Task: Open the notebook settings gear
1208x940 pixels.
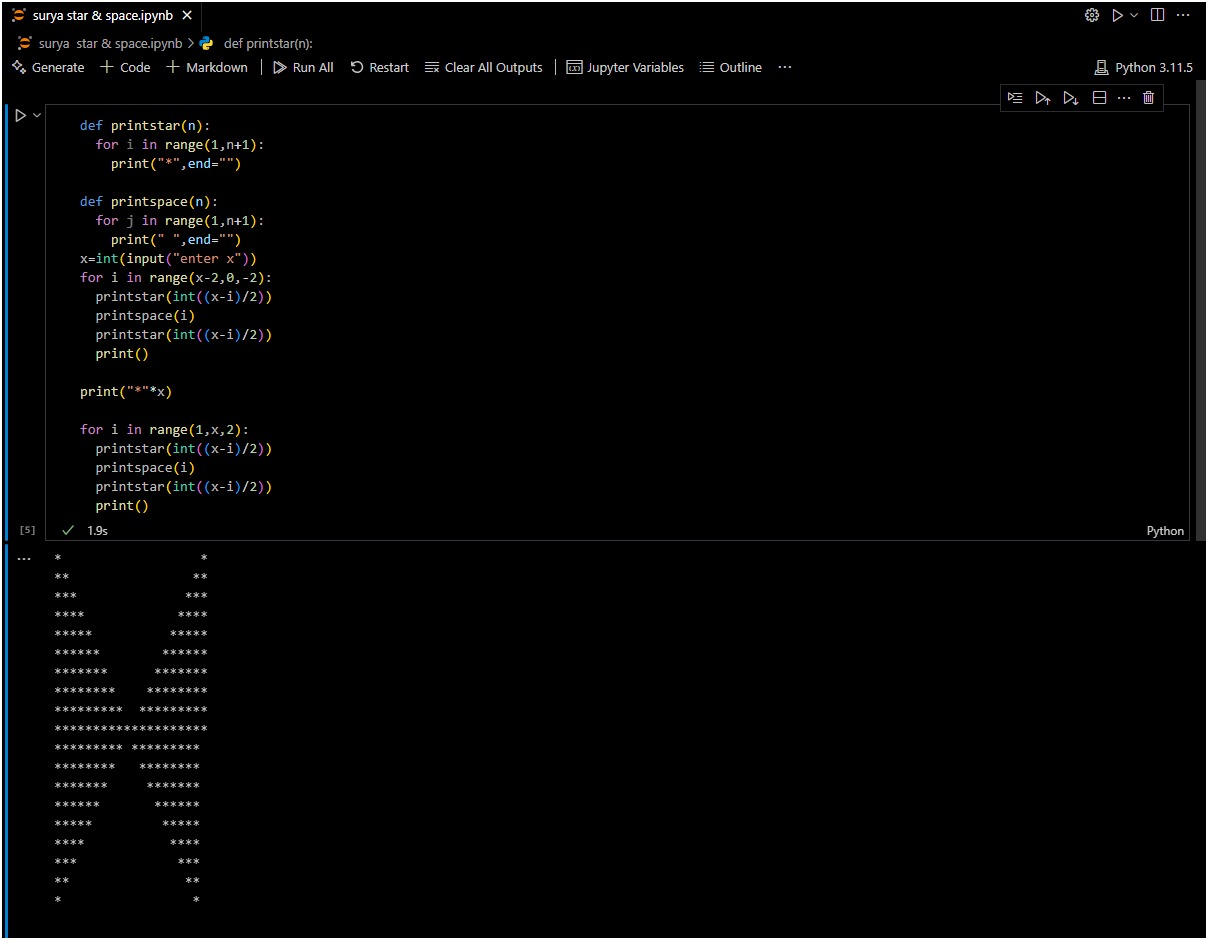Action: [1092, 15]
